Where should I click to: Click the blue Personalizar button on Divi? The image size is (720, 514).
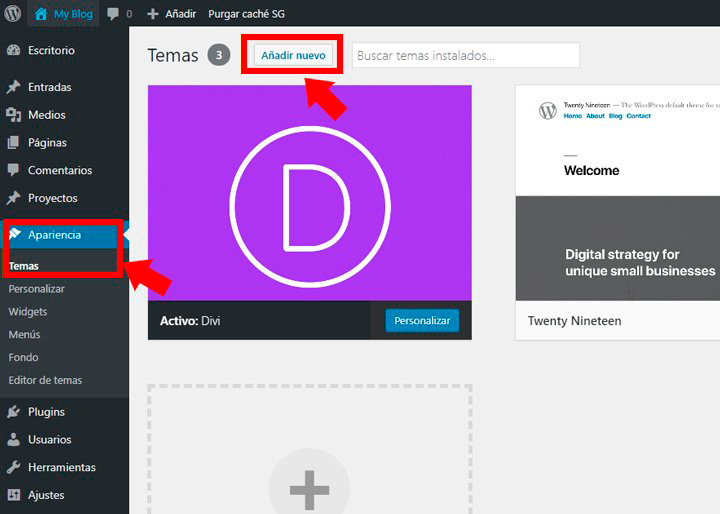tap(422, 321)
